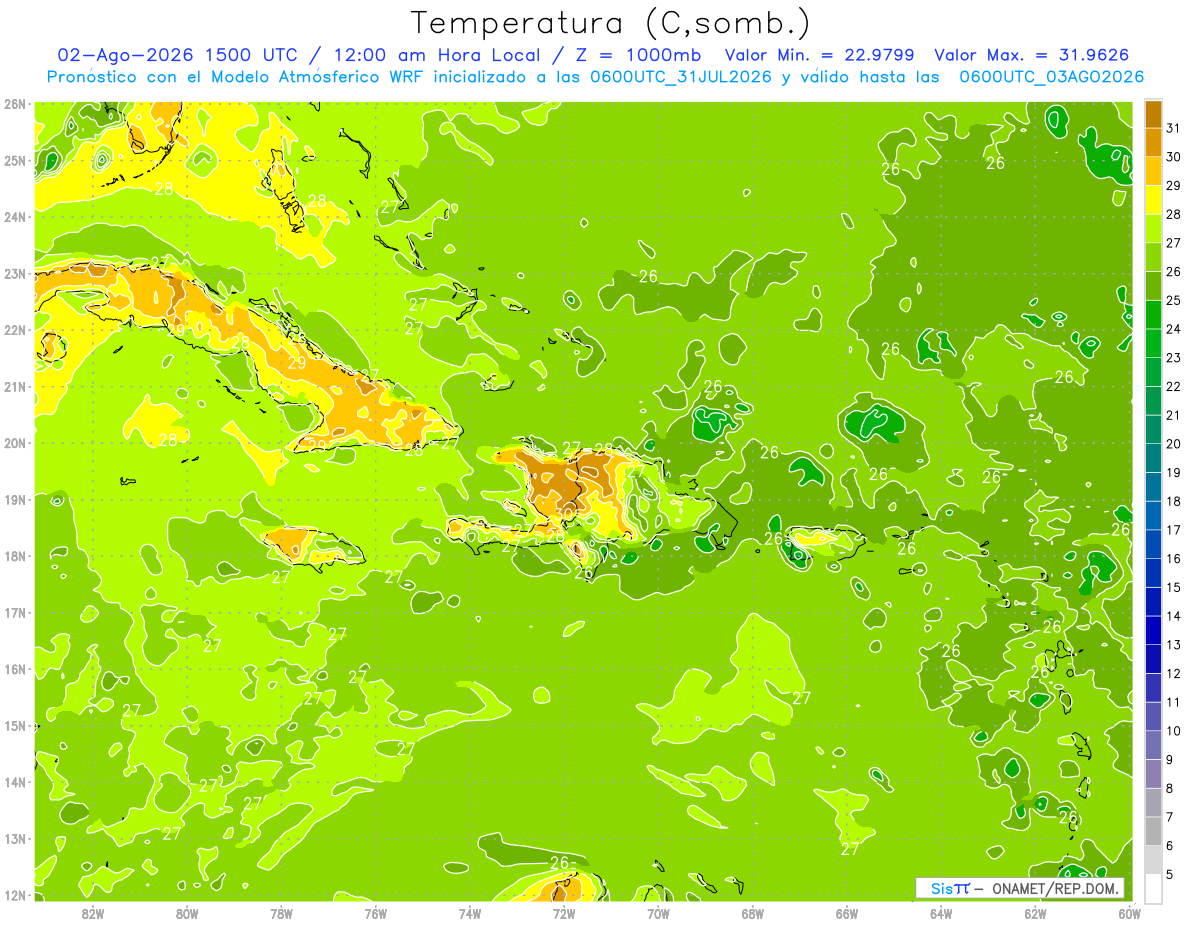The width and height of the screenshot is (1200, 927).
Task: Click the '74W' longitude label
Action: [x=470, y=913]
